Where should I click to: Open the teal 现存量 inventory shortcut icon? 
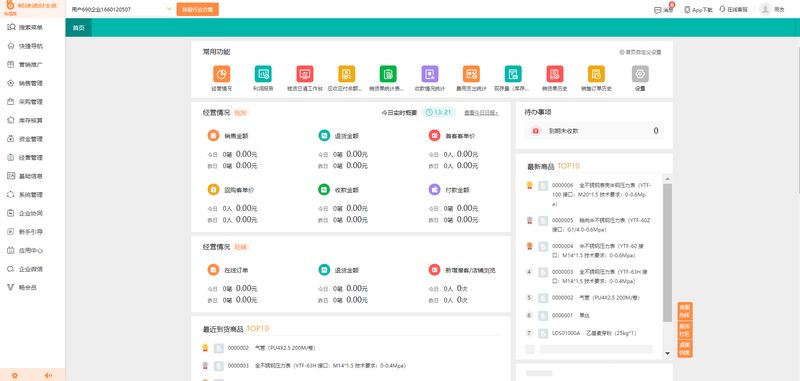513,74
